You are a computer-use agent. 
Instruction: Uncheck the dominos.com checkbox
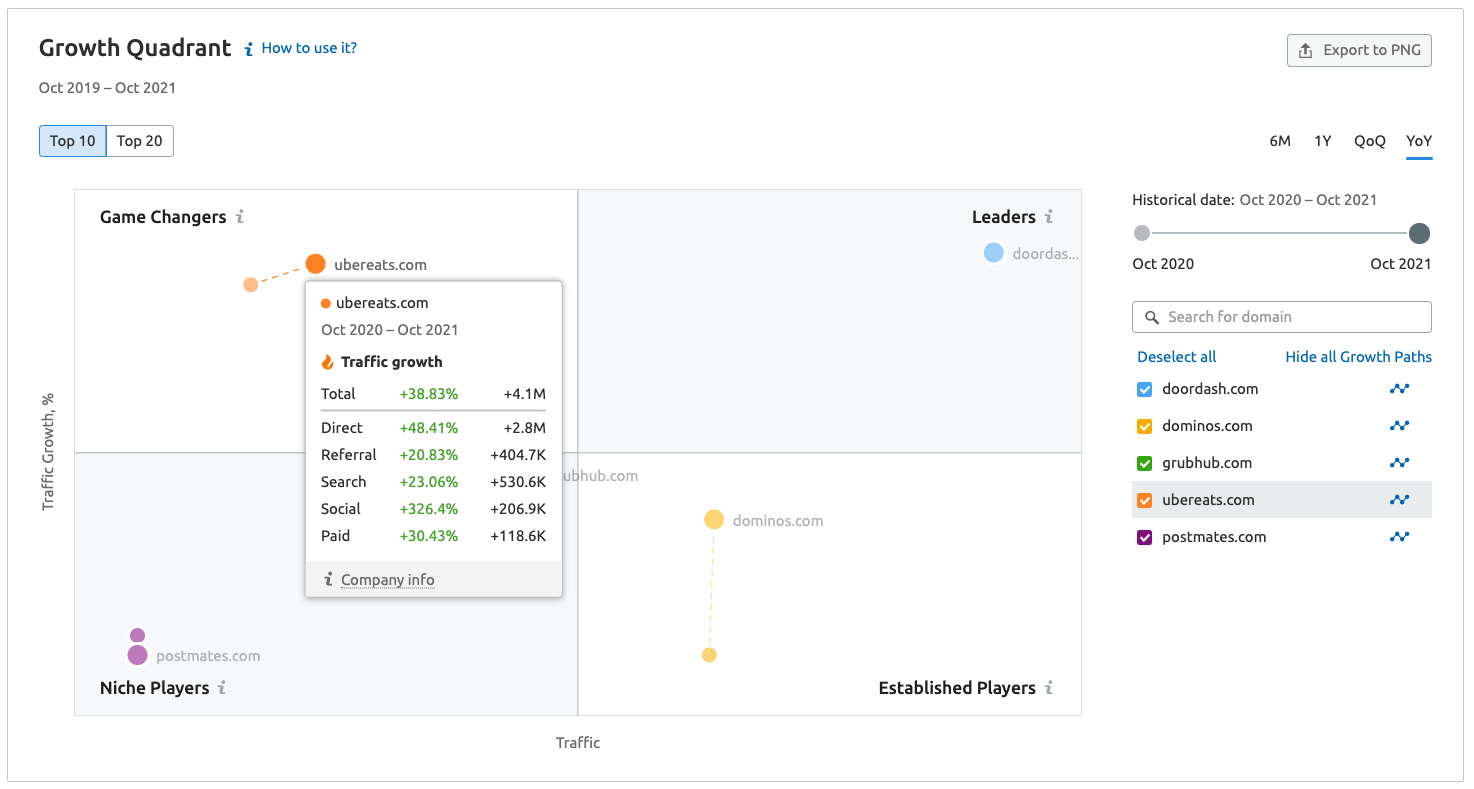[1145, 426]
